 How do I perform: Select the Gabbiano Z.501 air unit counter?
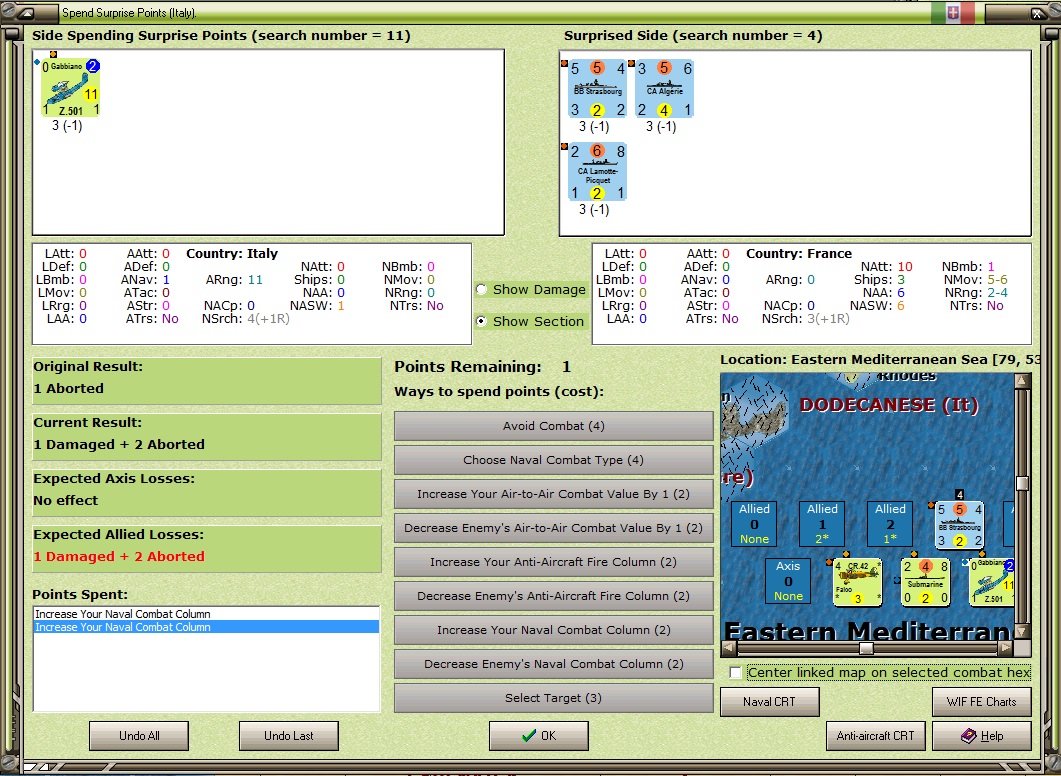tap(70, 88)
